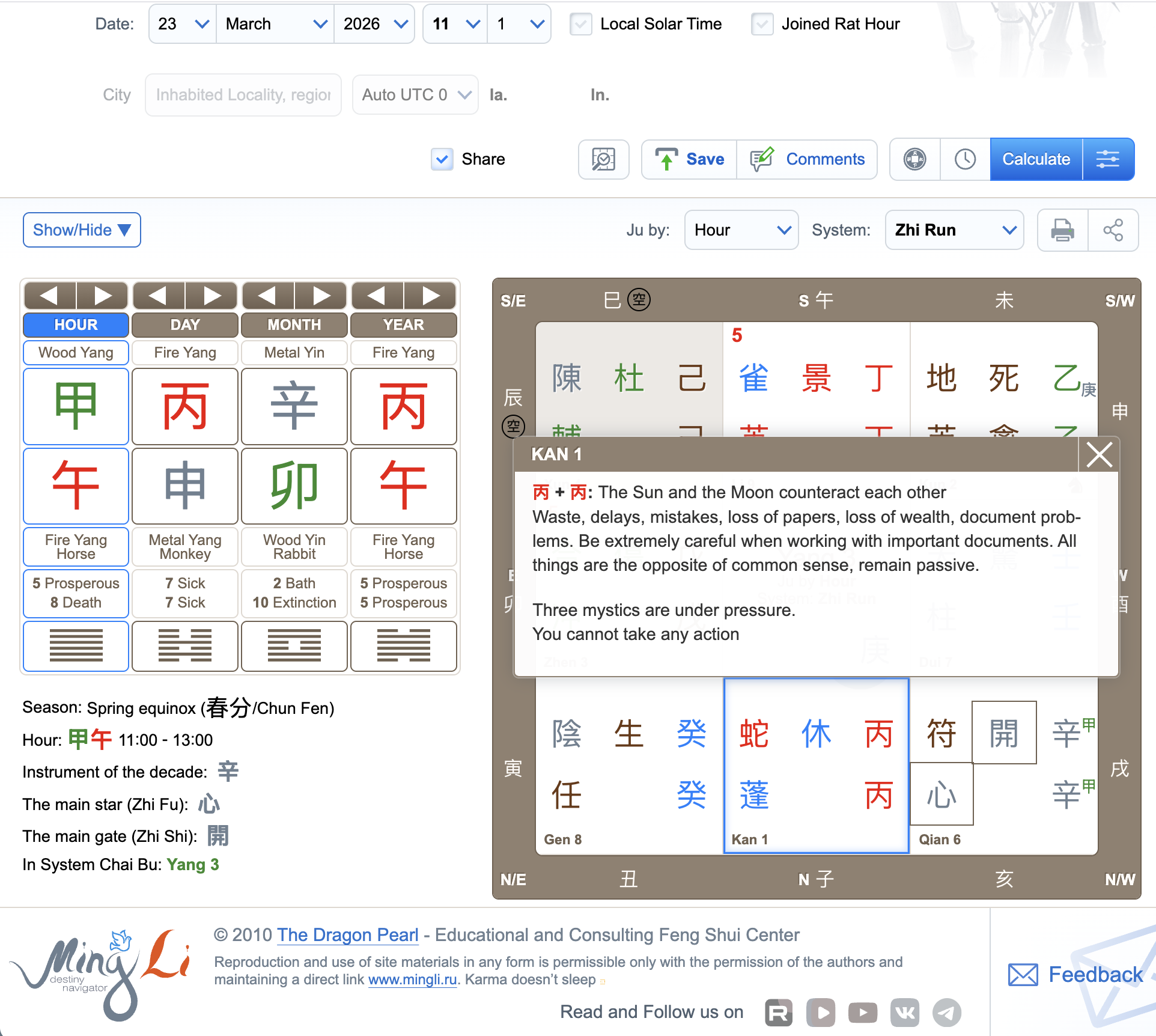
Task: Click the chart analysis icon left of Save
Action: [x=603, y=159]
